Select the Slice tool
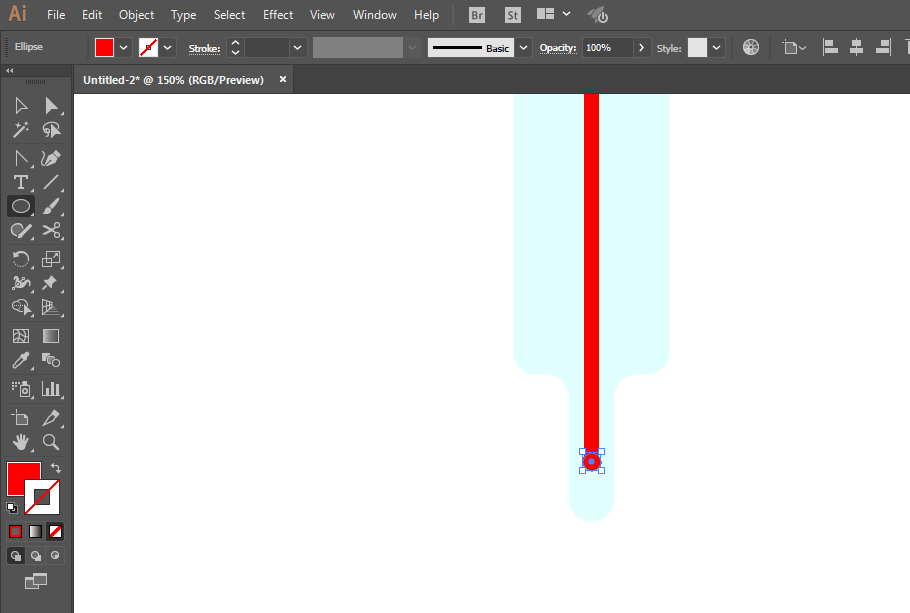 pos(51,418)
